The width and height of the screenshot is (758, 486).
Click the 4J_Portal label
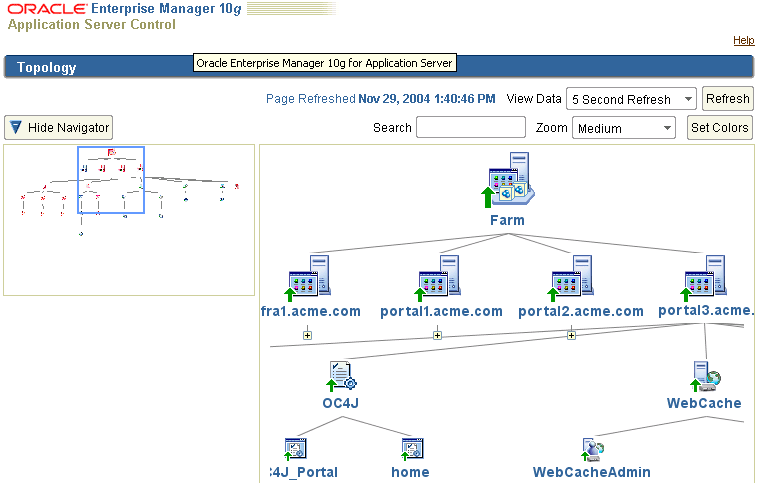click(304, 472)
